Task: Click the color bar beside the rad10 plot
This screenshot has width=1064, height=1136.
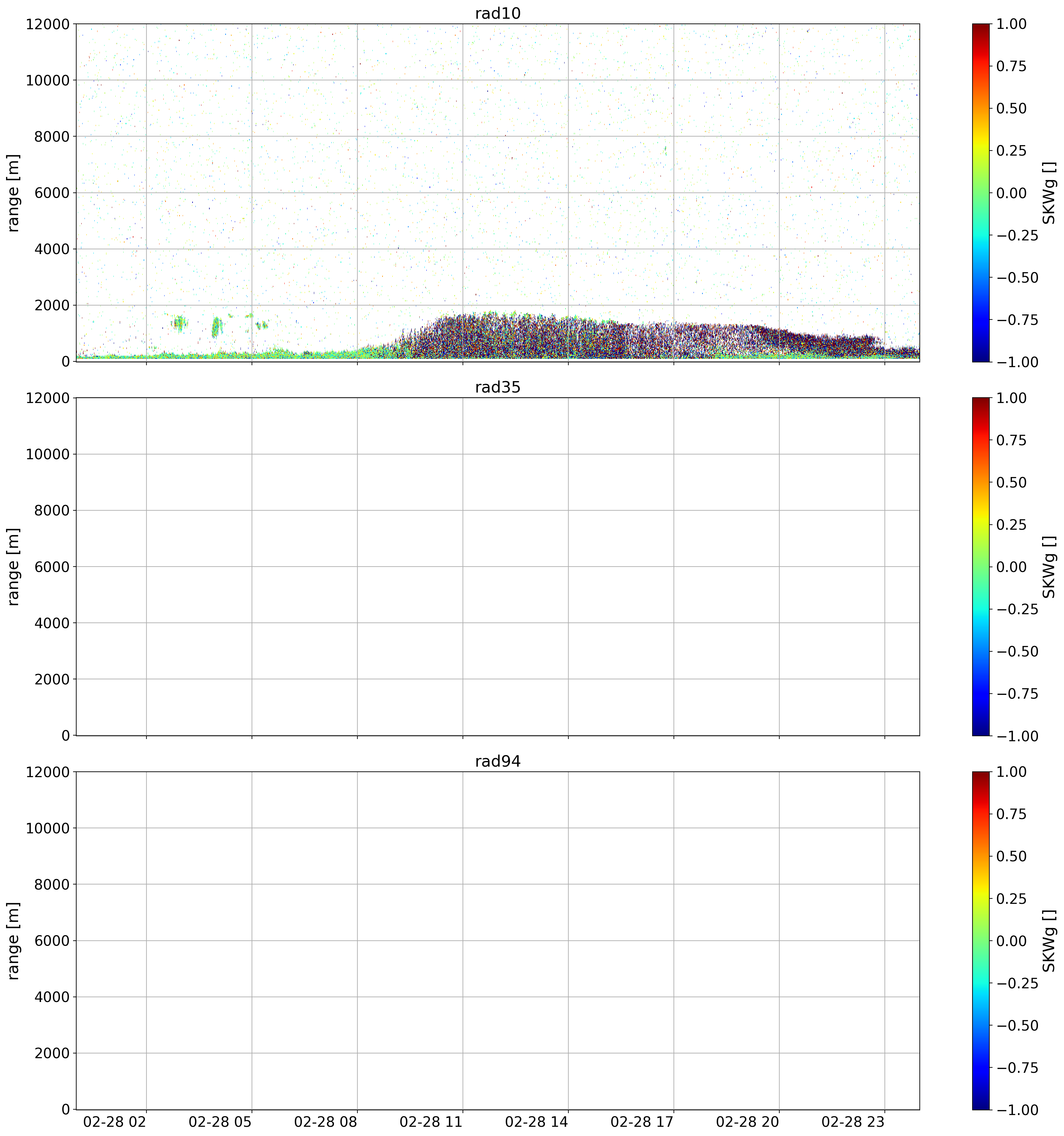Action: pos(980,192)
